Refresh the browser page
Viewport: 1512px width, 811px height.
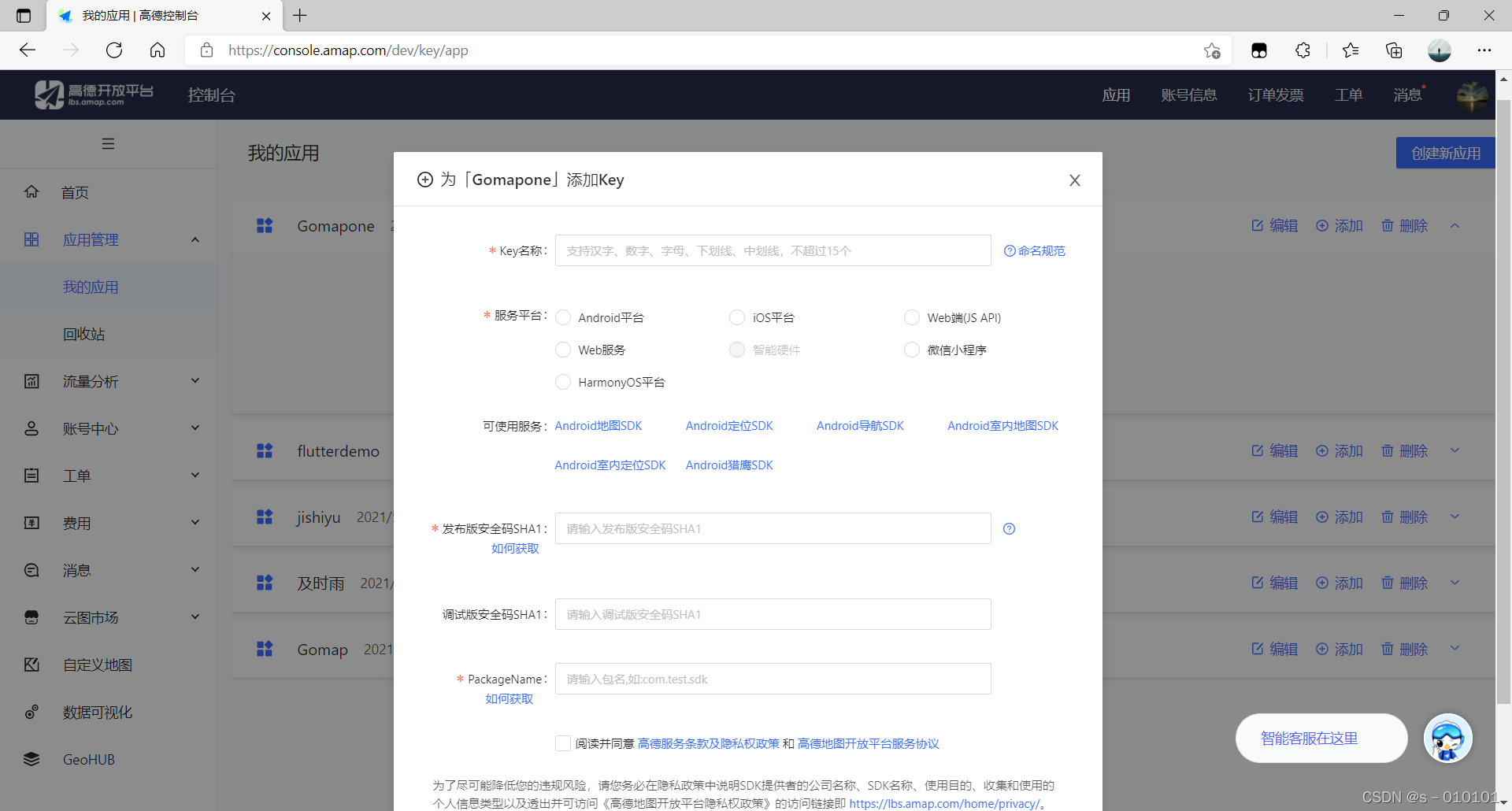tap(114, 50)
